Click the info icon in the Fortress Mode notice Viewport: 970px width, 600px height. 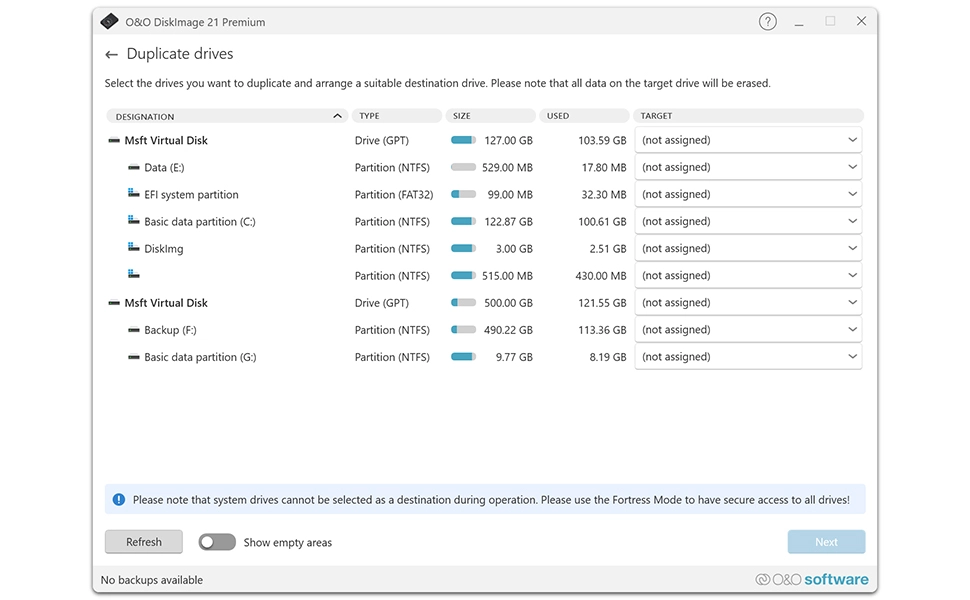[118, 498]
